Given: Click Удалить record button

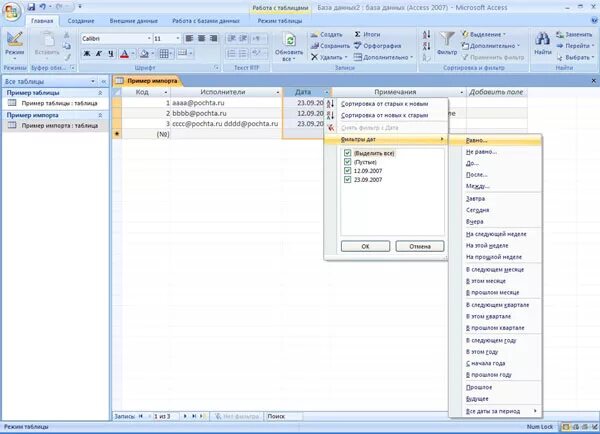Looking at the screenshot, I should 328,57.
